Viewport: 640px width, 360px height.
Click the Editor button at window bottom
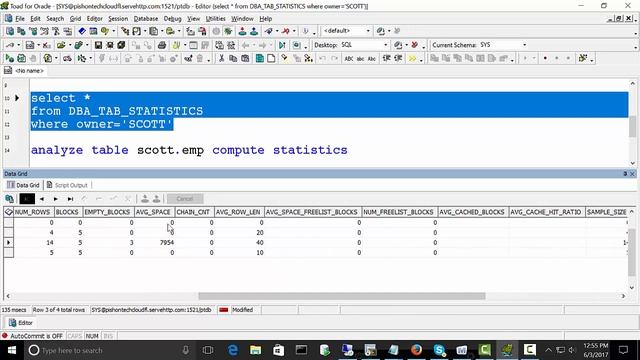(20, 322)
